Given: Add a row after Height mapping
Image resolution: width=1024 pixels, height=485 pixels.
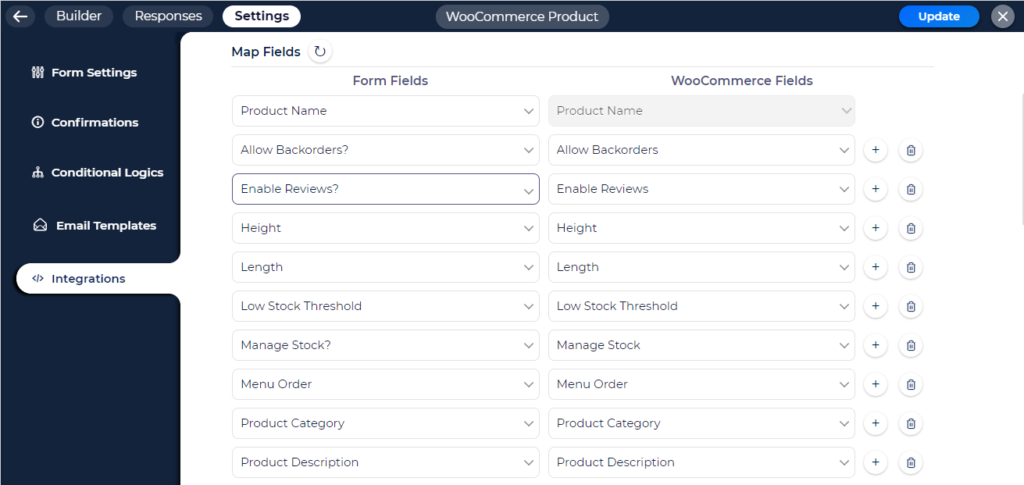Looking at the screenshot, I should (x=875, y=228).
